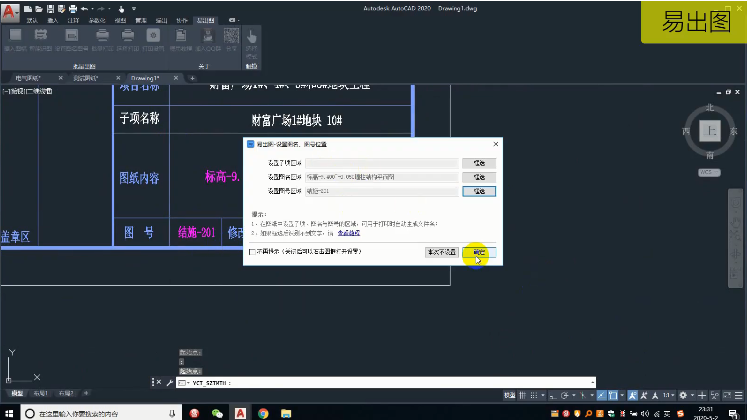Expand the undo history dropdown arrow
747x420 pixels.
point(92,7)
